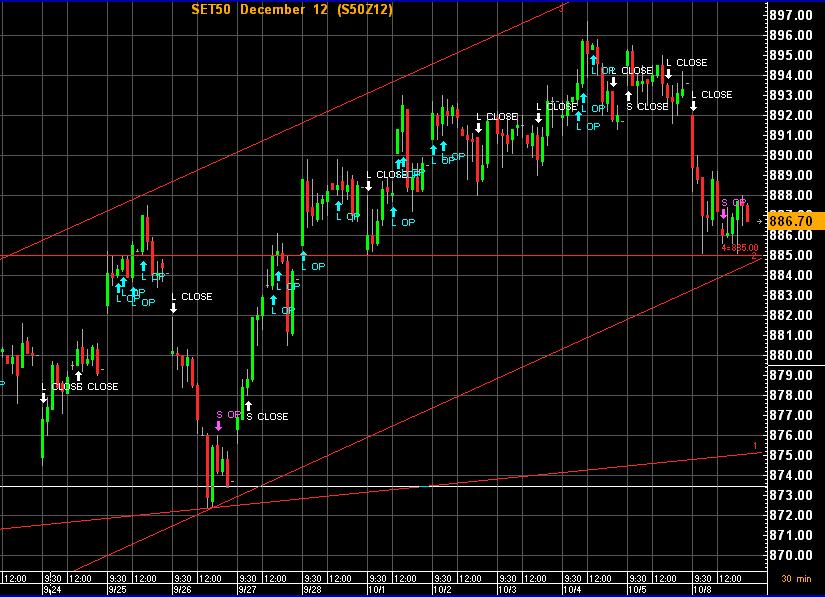Click the 9/26 date label on time axis
Image resolution: width=825 pixels, height=597 pixels.
click(x=185, y=589)
